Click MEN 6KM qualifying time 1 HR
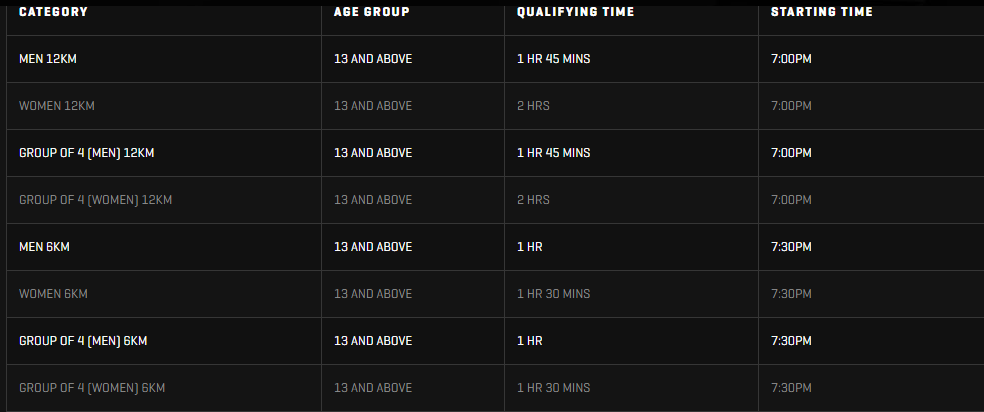Image resolution: width=984 pixels, height=412 pixels. 530,247
